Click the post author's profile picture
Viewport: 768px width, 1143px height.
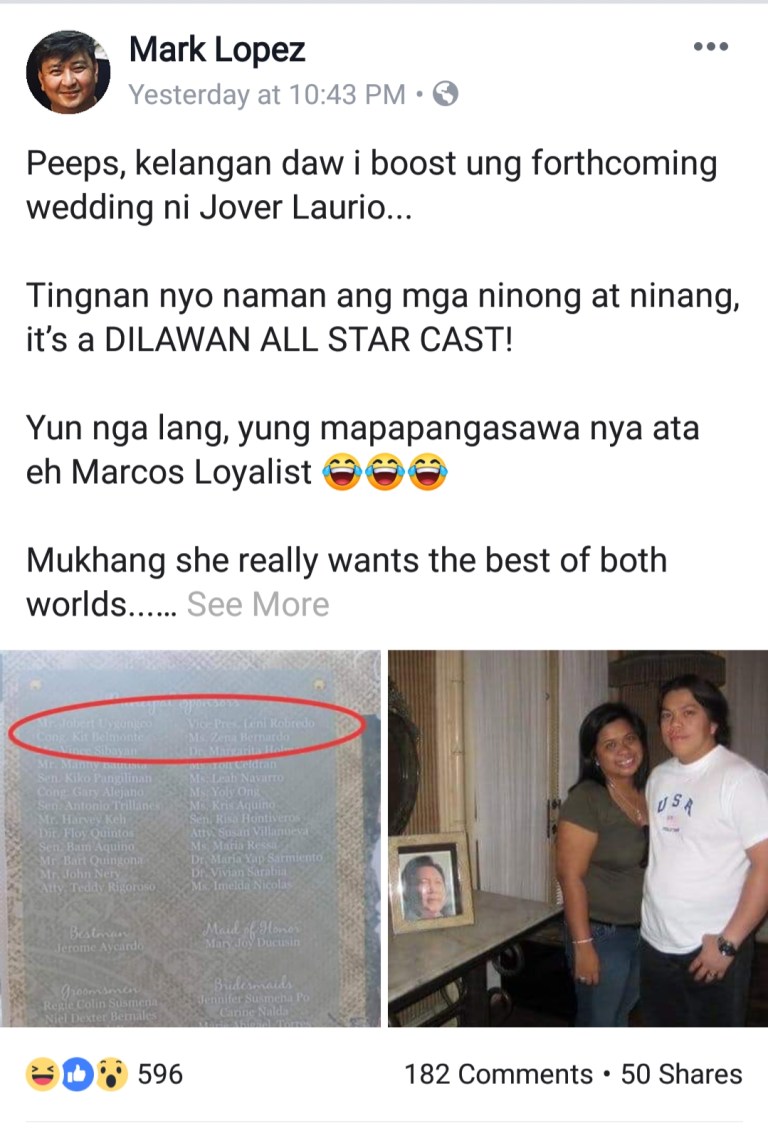pos(68,71)
